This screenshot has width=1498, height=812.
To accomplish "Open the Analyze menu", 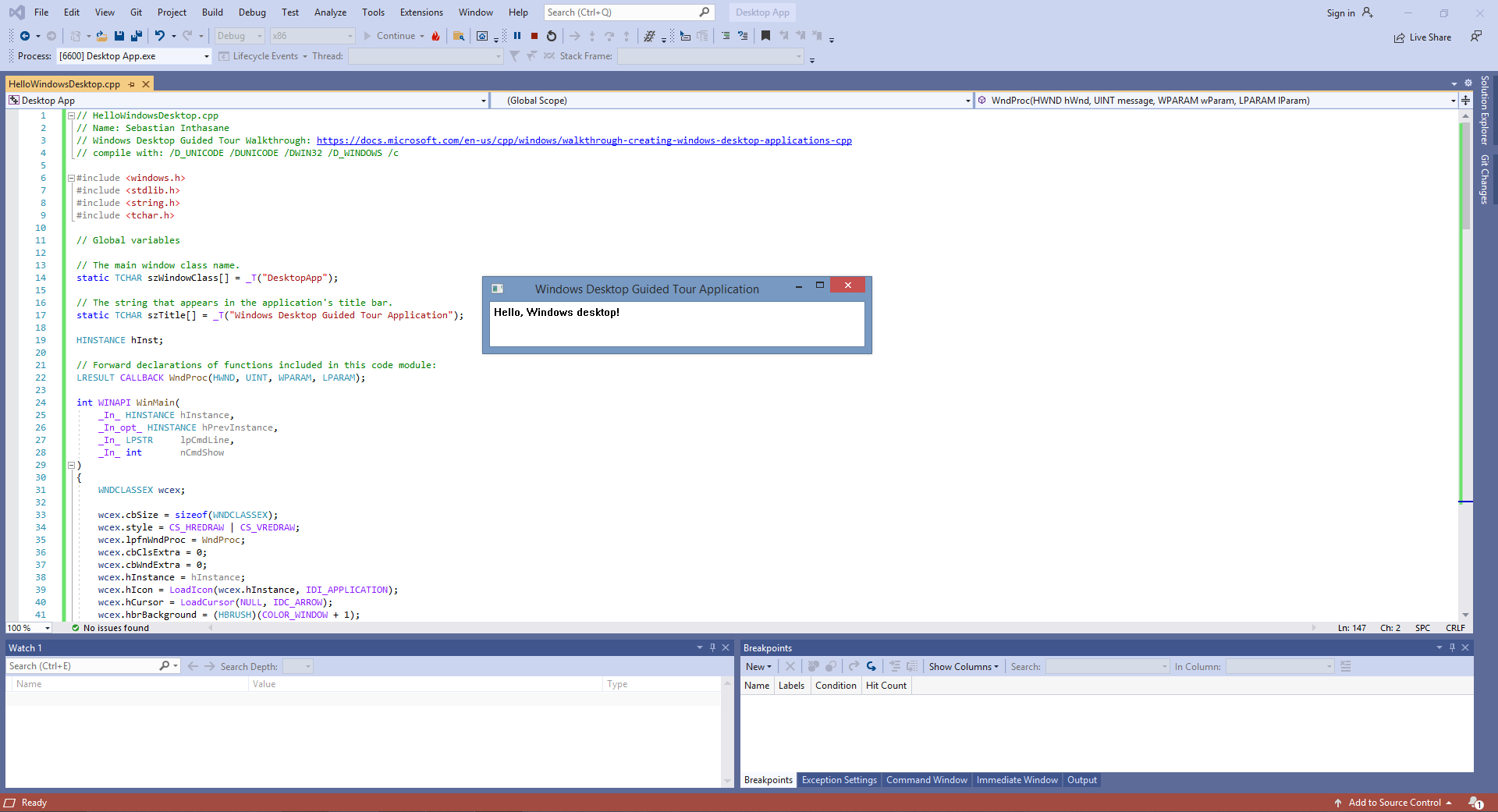I will tap(330, 12).
